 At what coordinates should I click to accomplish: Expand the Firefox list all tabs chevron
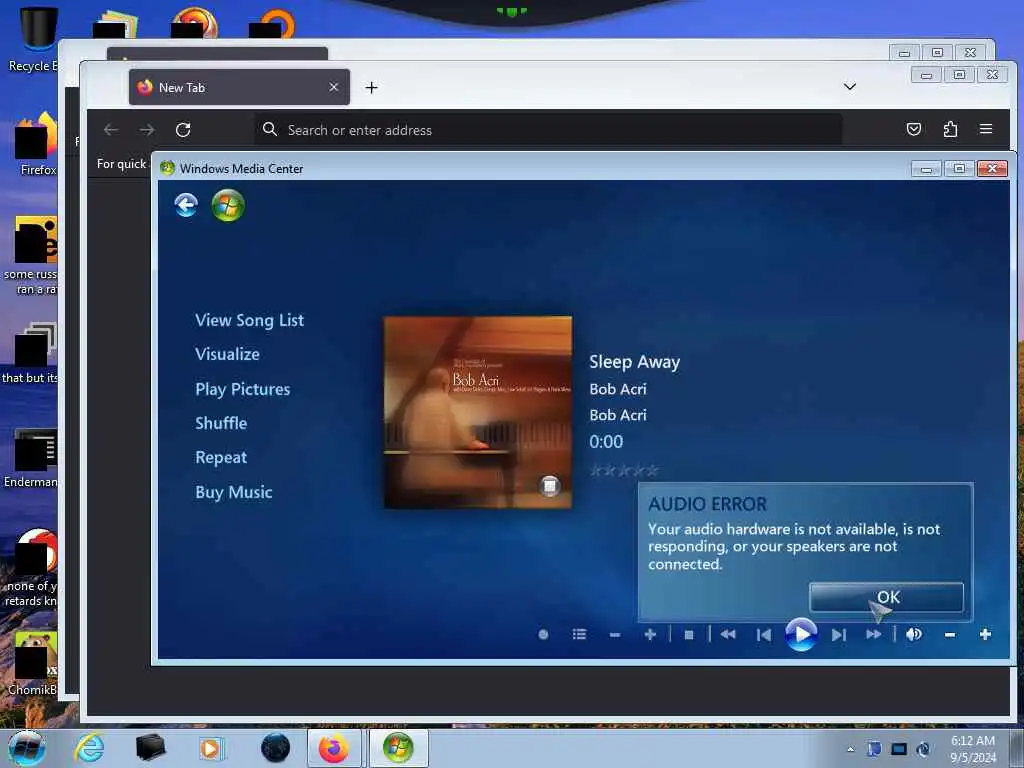click(850, 87)
